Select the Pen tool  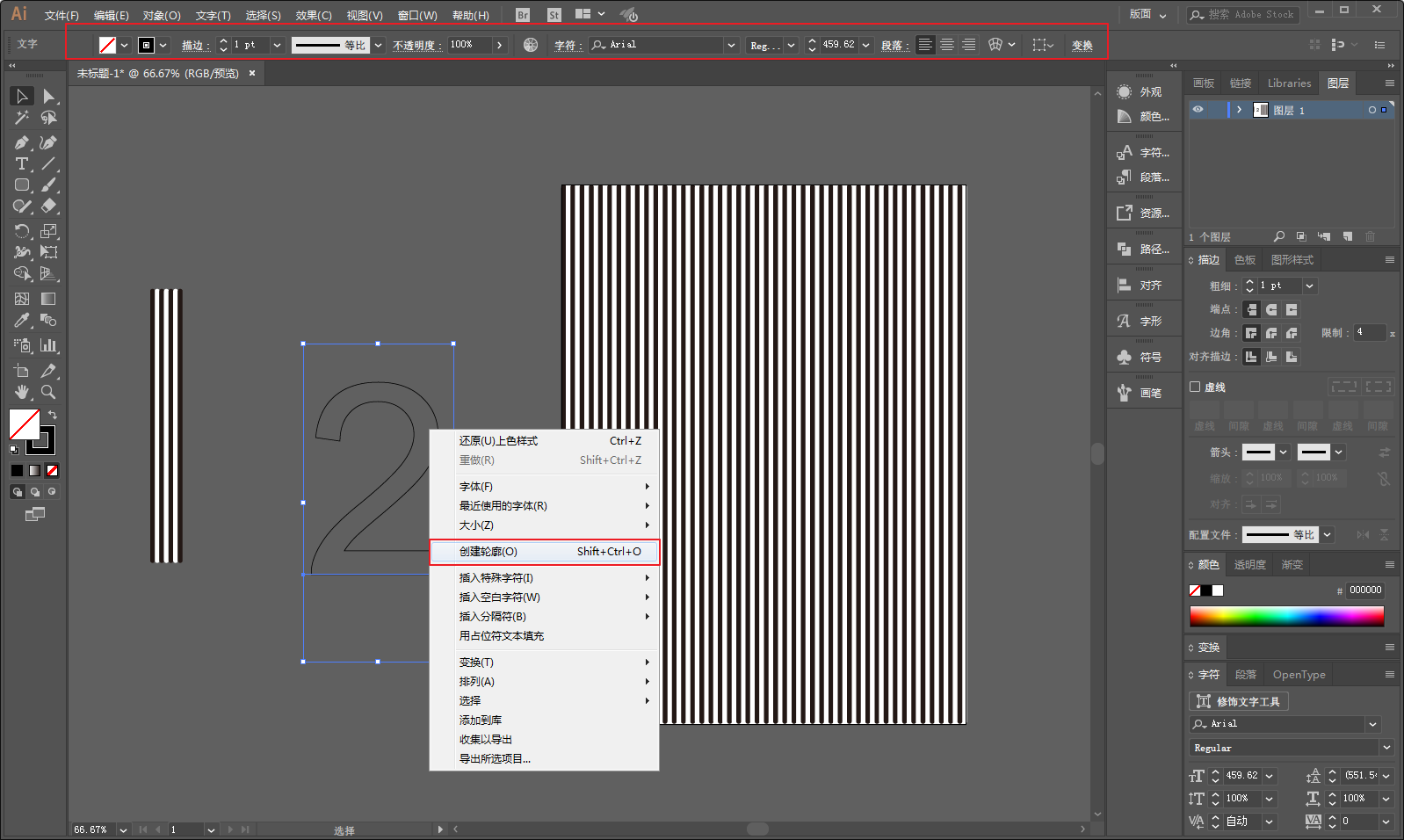click(x=22, y=142)
